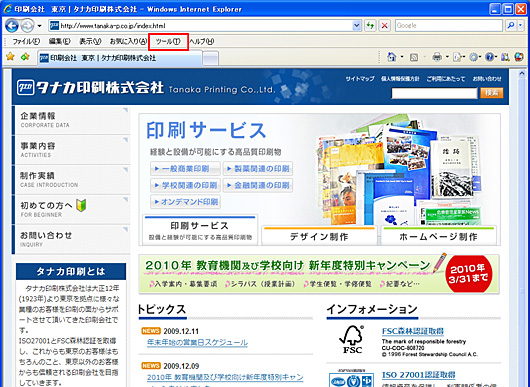Click the 2010年 新年度特別キャンペーン banner
The height and width of the screenshot is (387, 530).
[x=319, y=274]
